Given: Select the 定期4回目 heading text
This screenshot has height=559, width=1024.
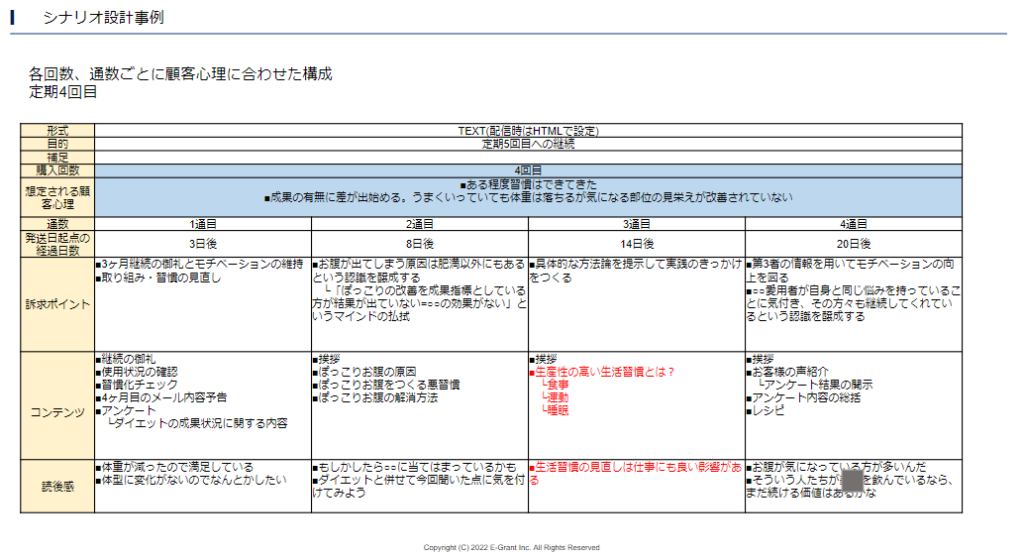Looking at the screenshot, I should point(63,92).
